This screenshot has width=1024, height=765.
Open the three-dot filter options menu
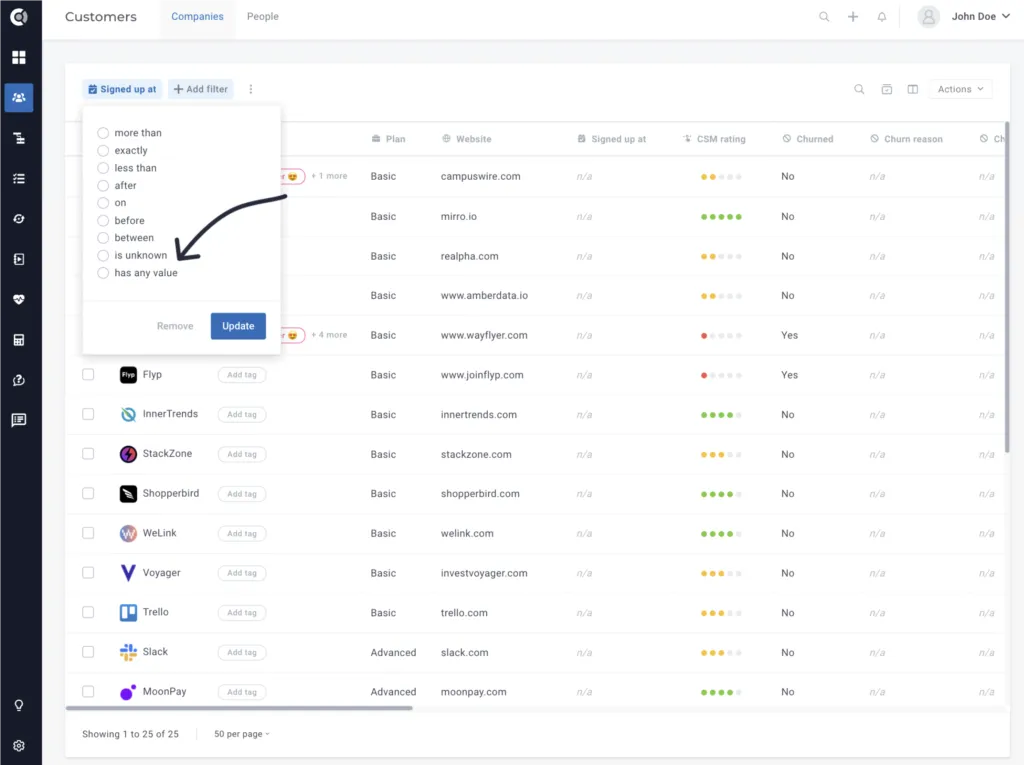(251, 90)
